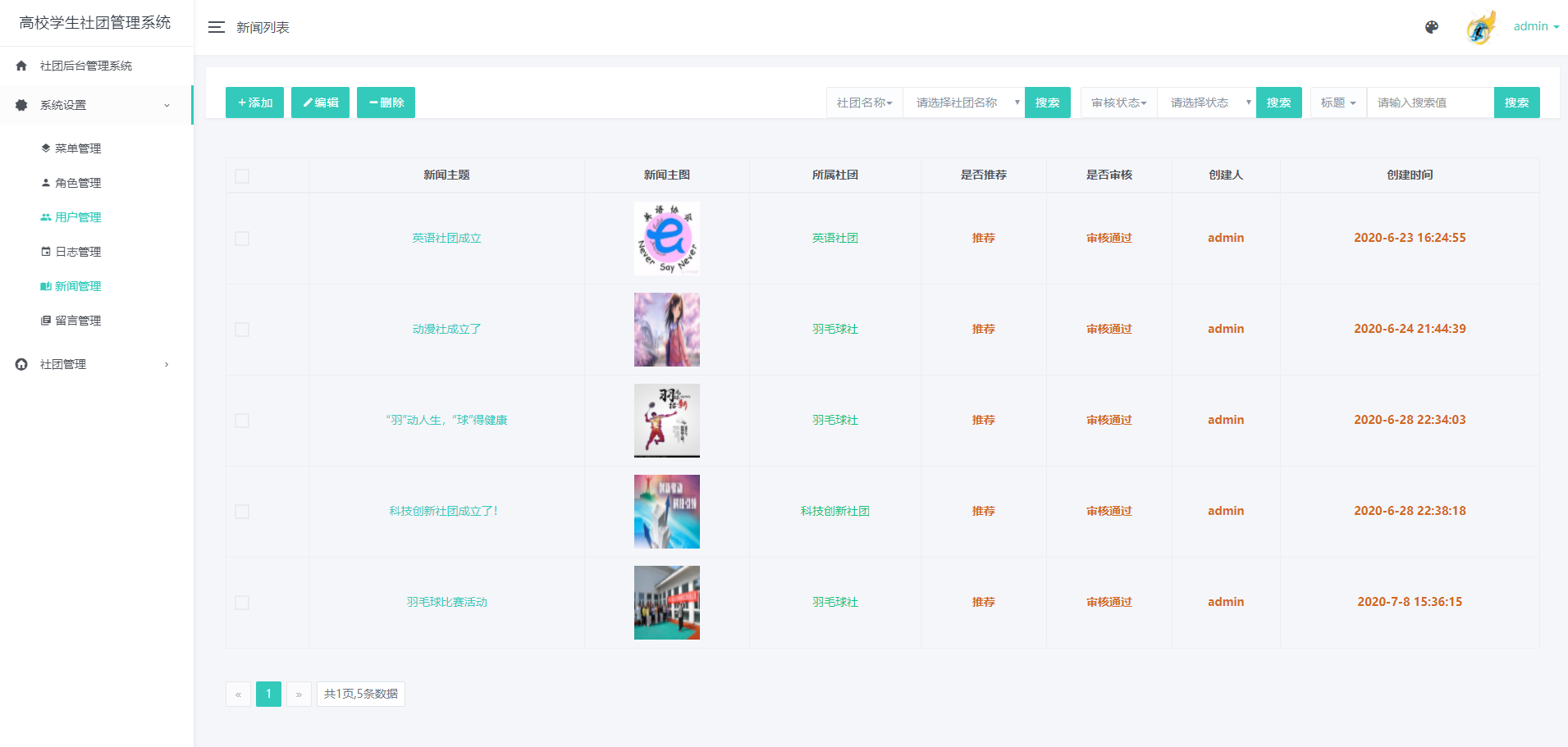Open the badminton poster thumbnail for "羽"动人生
The width and height of the screenshot is (1568, 747).
click(x=667, y=421)
